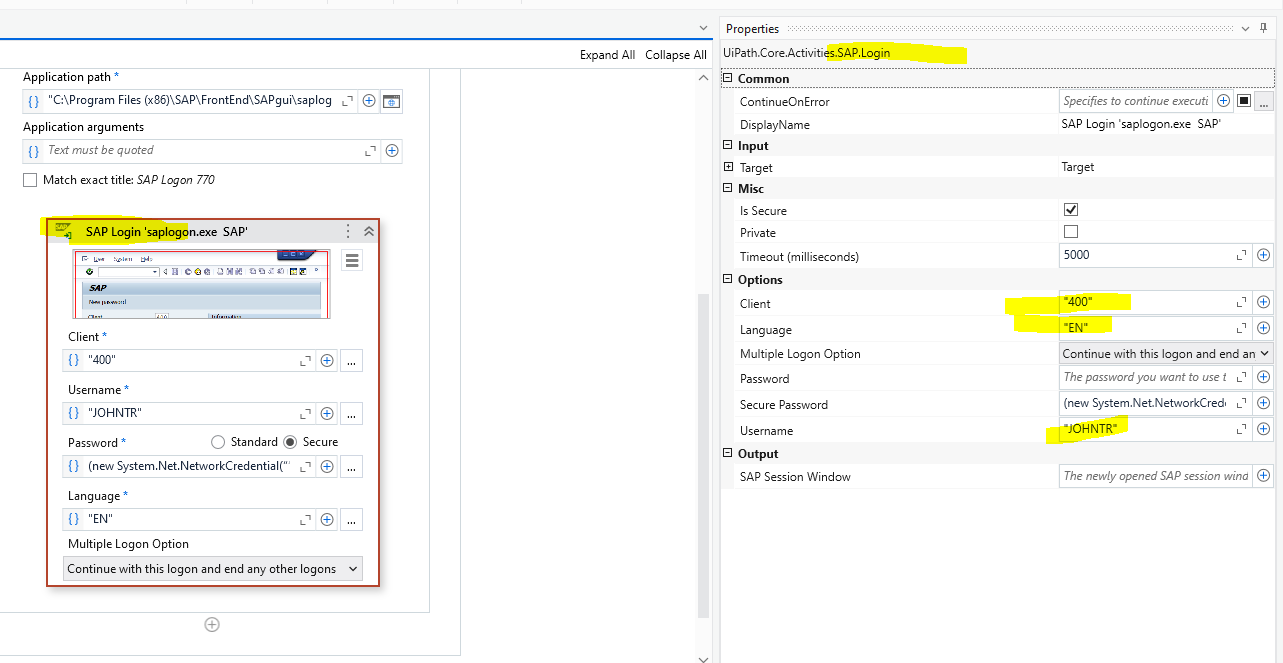This screenshot has height=663, width=1283.
Task: Open expression editor for Application arguments field
Action: tap(370, 151)
